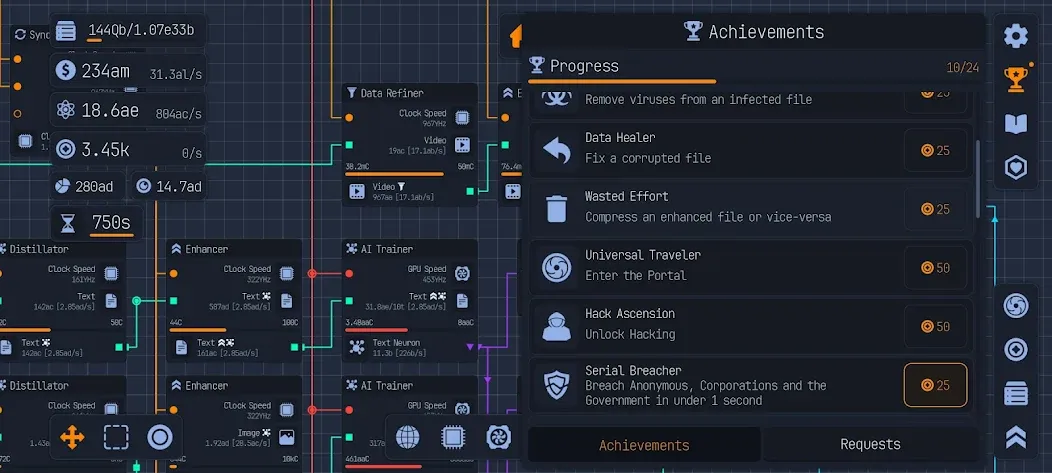Viewport: 1052px width, 473px height.
Task: Click Data Refiner's green Video output port
Action: 470,191
